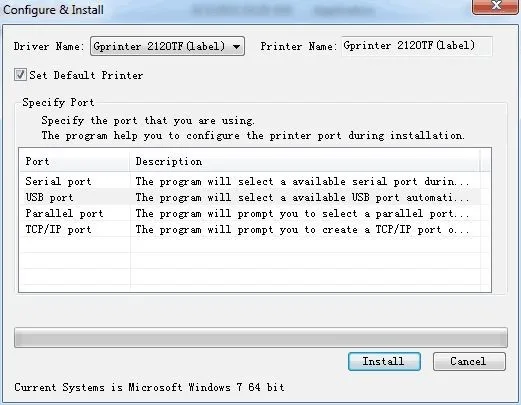Click the Description column header
The image size is (521, 405).
coord(304,161)
